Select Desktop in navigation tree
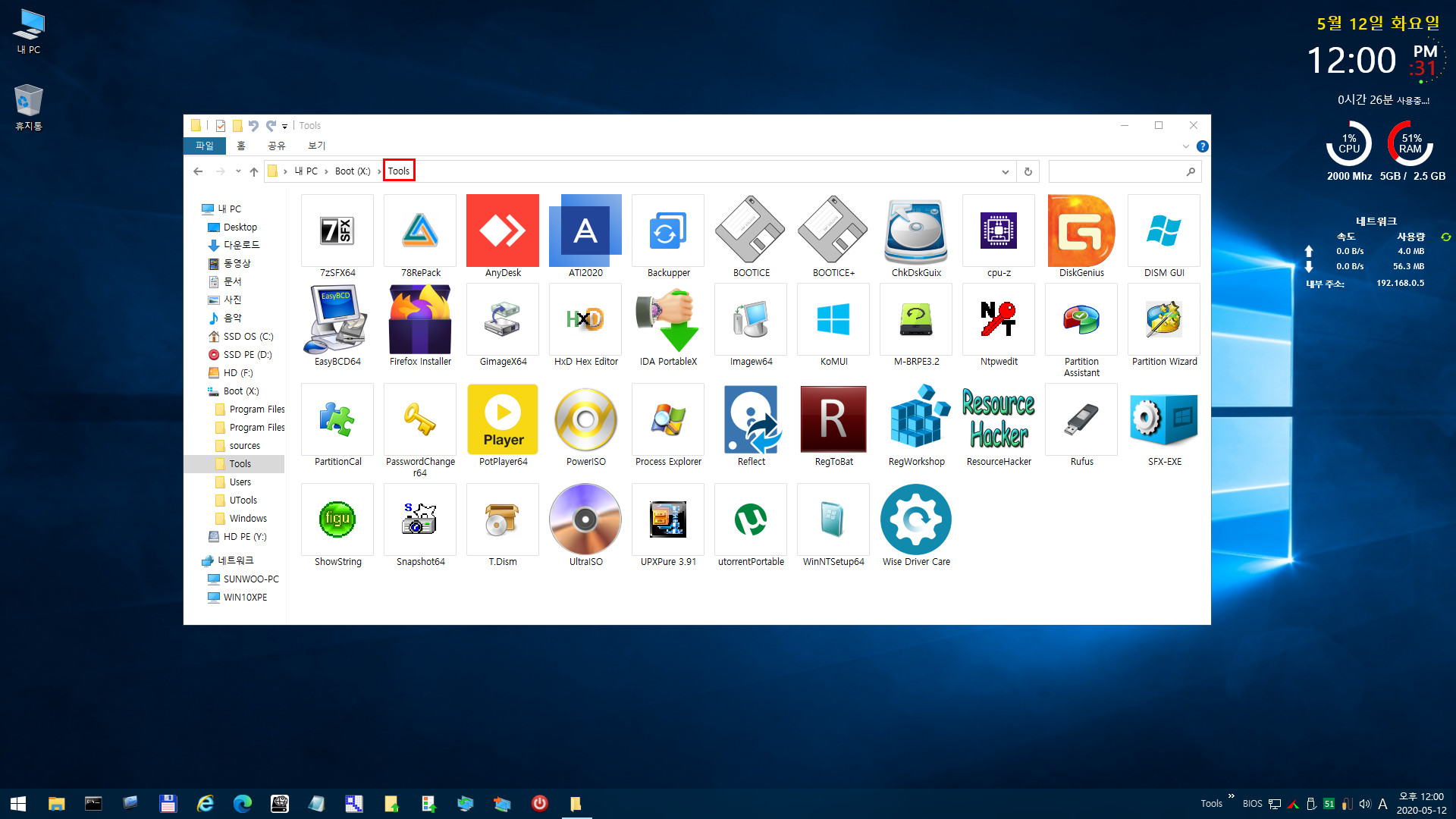This screenshot has height=819, width=1456. coord(240,227)
